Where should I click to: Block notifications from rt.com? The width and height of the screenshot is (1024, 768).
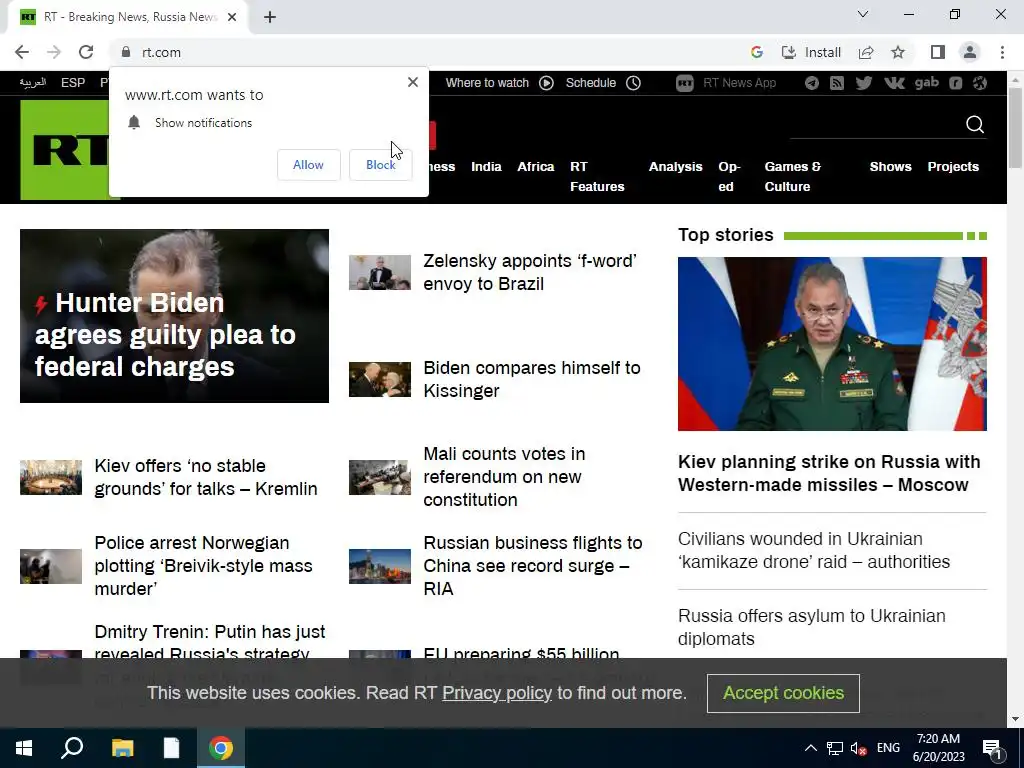380,165
